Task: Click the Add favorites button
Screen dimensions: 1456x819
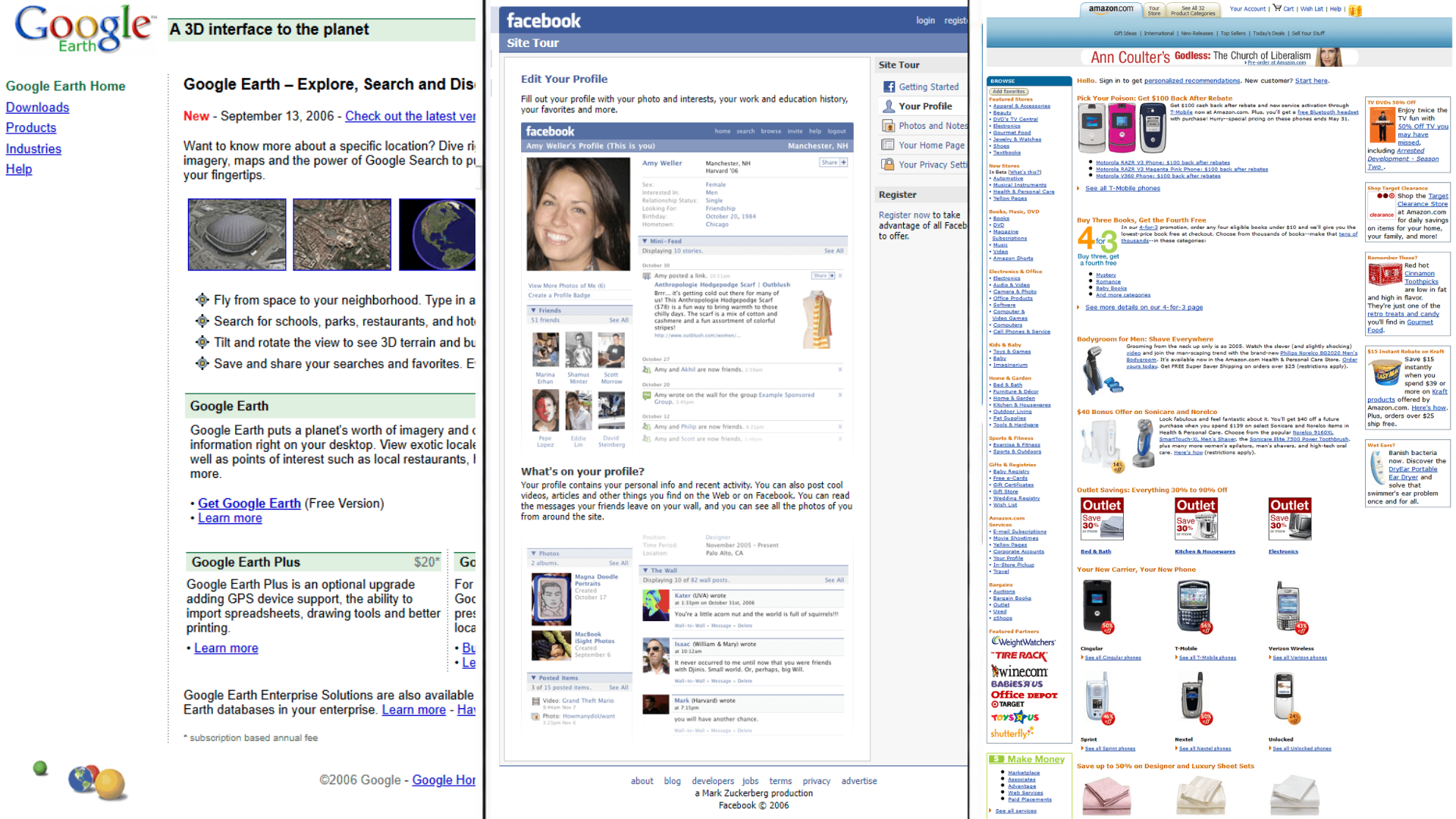Action: (1009, 92)
